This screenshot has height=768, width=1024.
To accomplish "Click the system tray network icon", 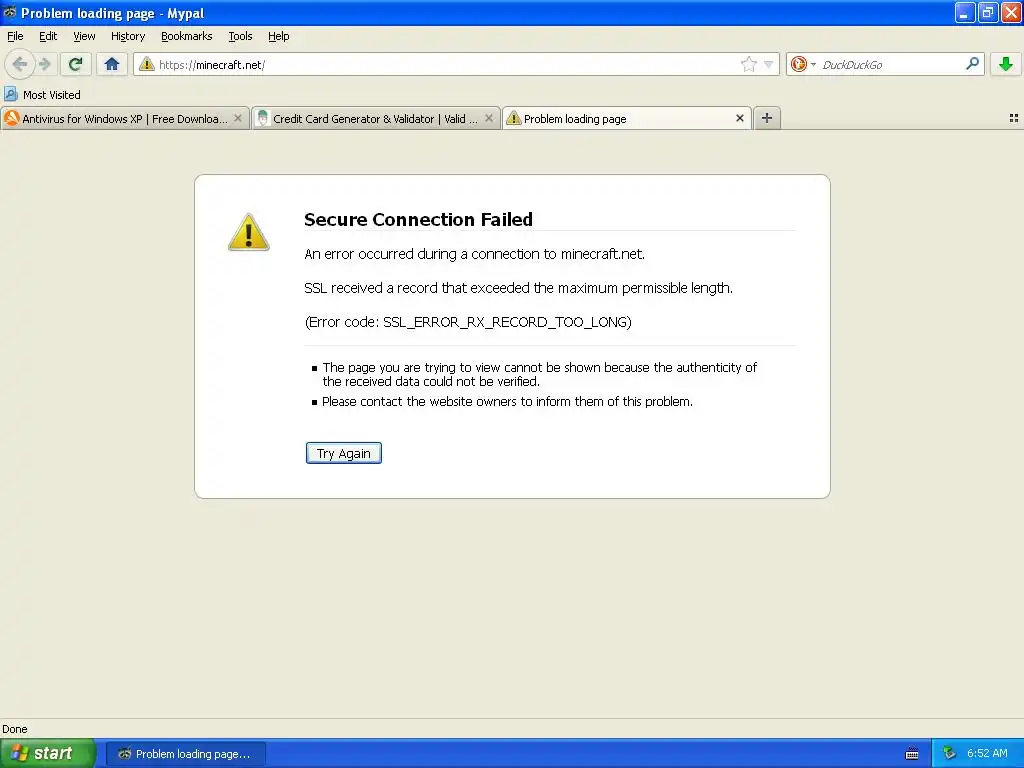I will (x=950, y=754).
